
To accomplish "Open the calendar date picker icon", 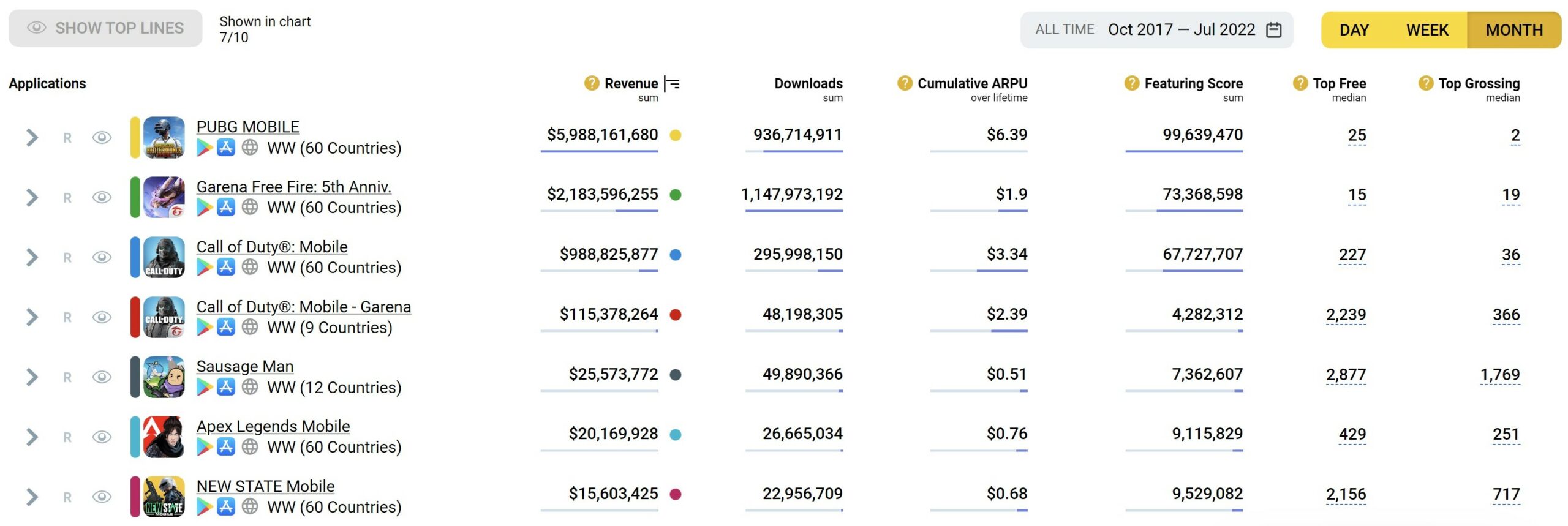I will (x=1273, y=29).
